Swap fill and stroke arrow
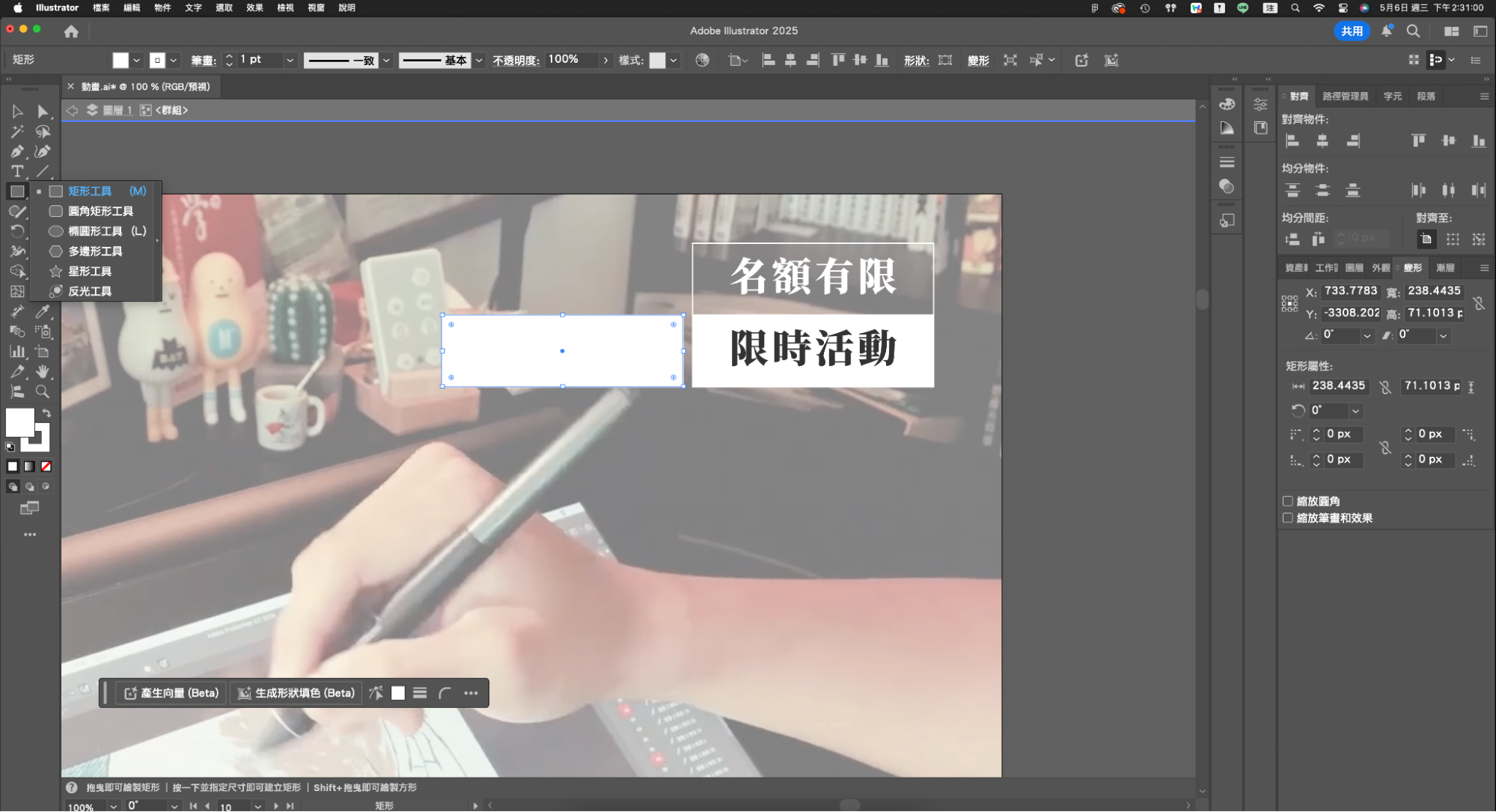This screenshot has height=812, width=1496. pos(46,413)
